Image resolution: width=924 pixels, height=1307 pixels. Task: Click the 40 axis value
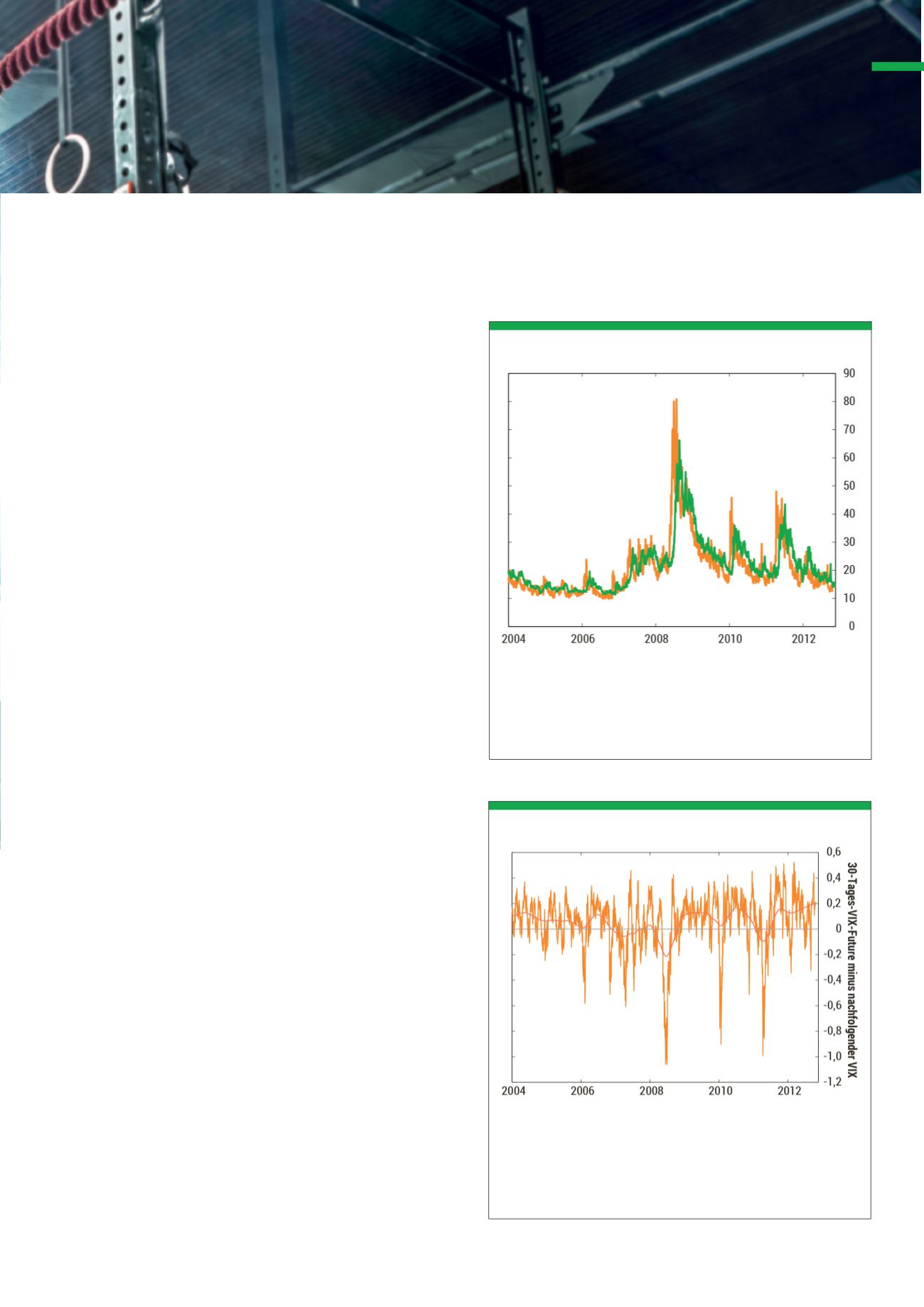tap(849, 514)
